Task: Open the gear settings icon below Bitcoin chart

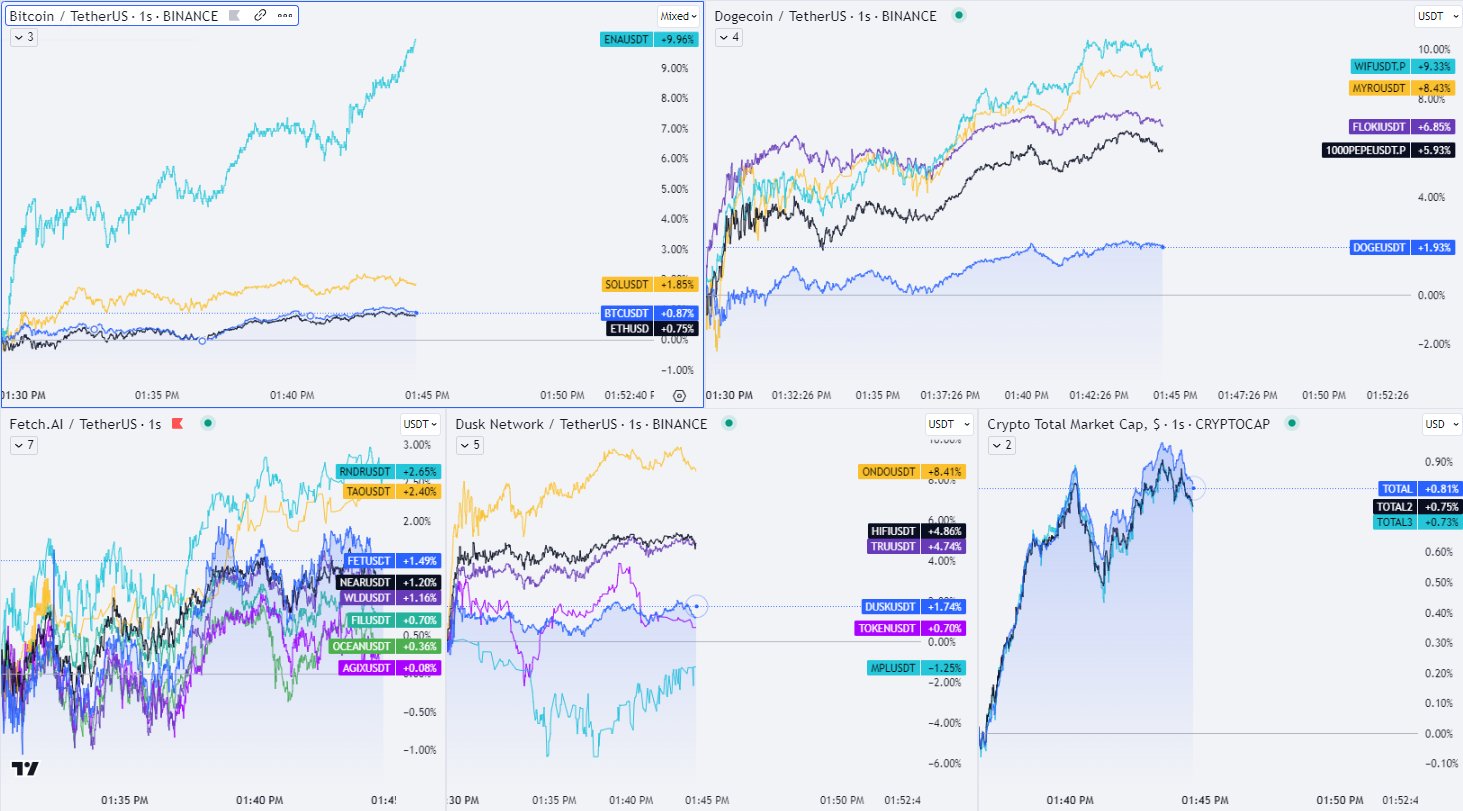Action: coord(680,395)
